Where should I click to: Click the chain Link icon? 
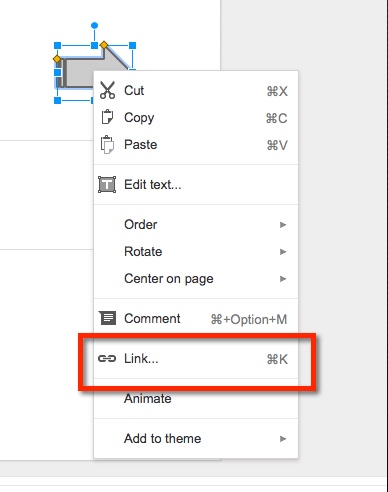tap(107, 359)
